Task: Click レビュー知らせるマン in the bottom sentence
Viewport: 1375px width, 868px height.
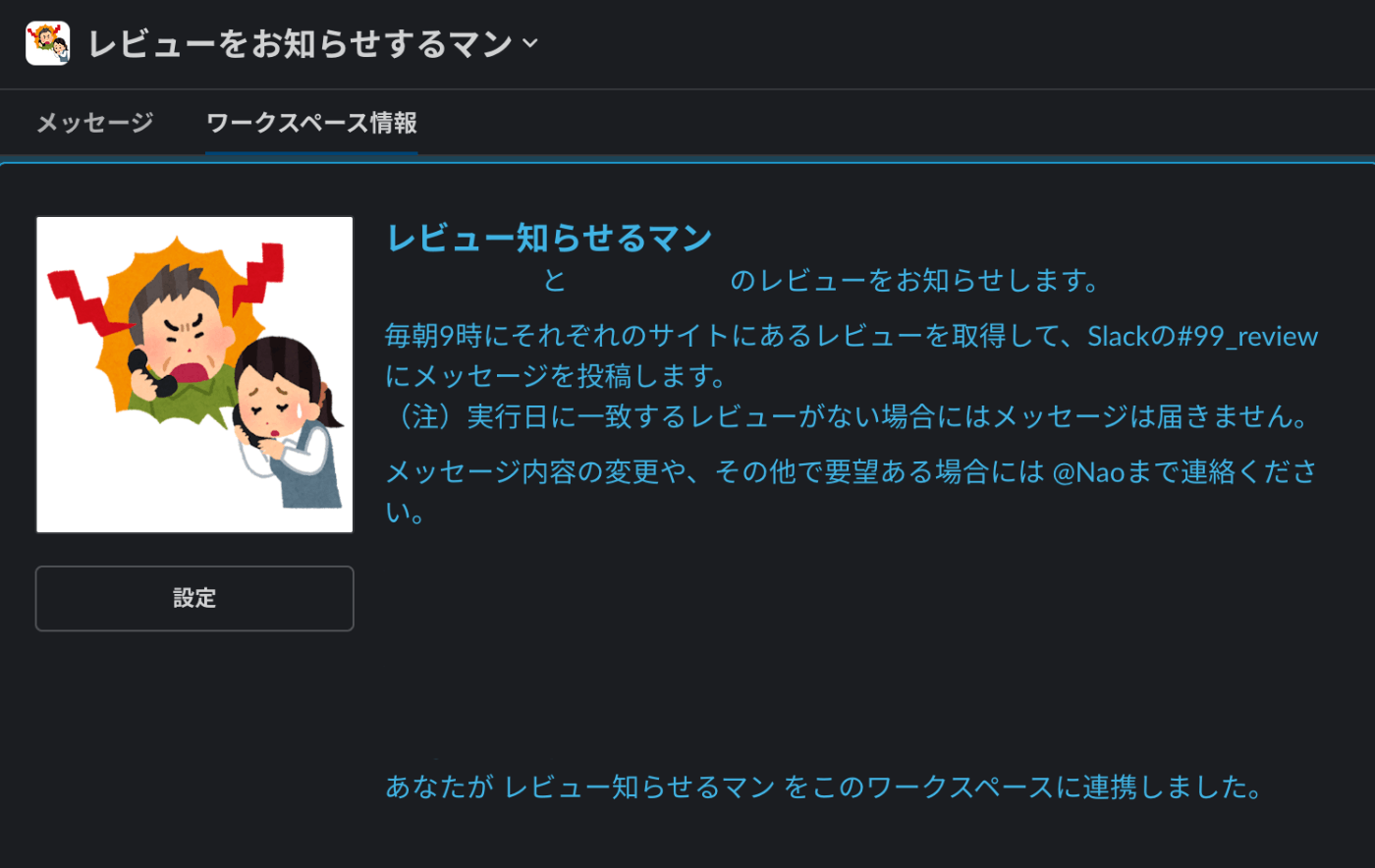Action: [x=639, y=787]
